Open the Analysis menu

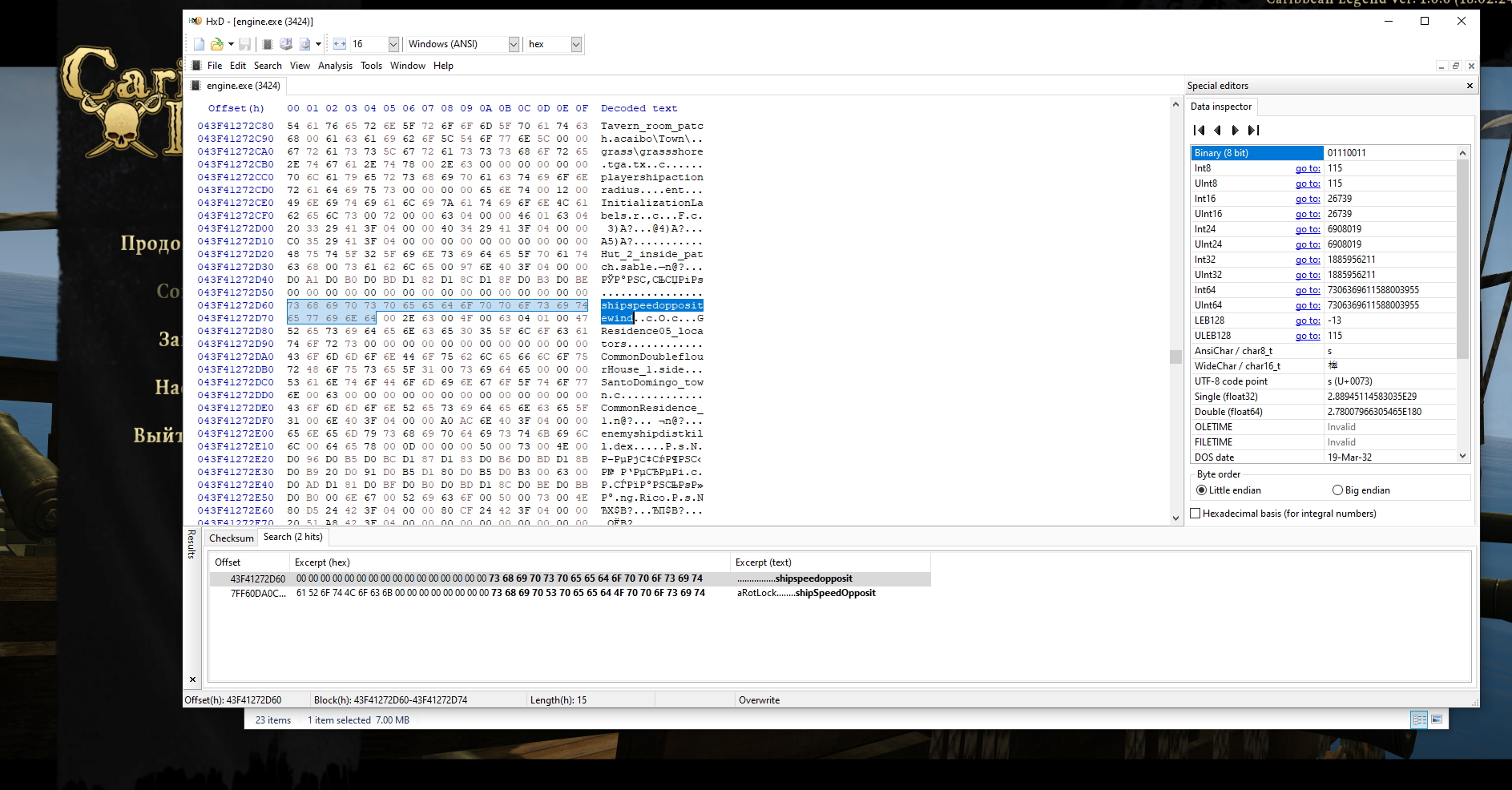(335, 66)
